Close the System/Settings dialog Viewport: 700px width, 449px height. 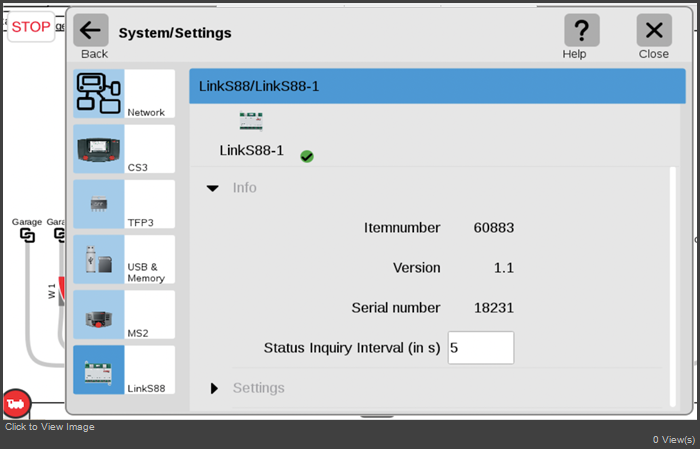point(654,30)
